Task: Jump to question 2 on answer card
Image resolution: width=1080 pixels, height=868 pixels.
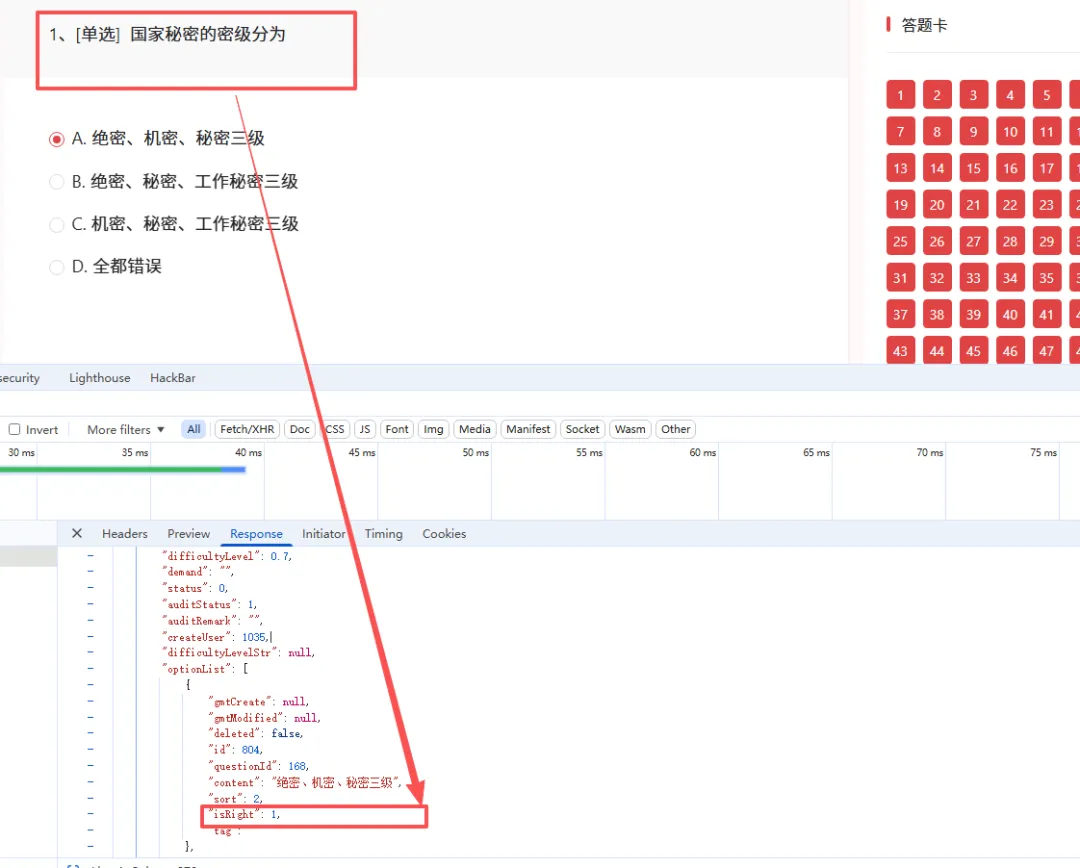Action: tap(937, 95)
